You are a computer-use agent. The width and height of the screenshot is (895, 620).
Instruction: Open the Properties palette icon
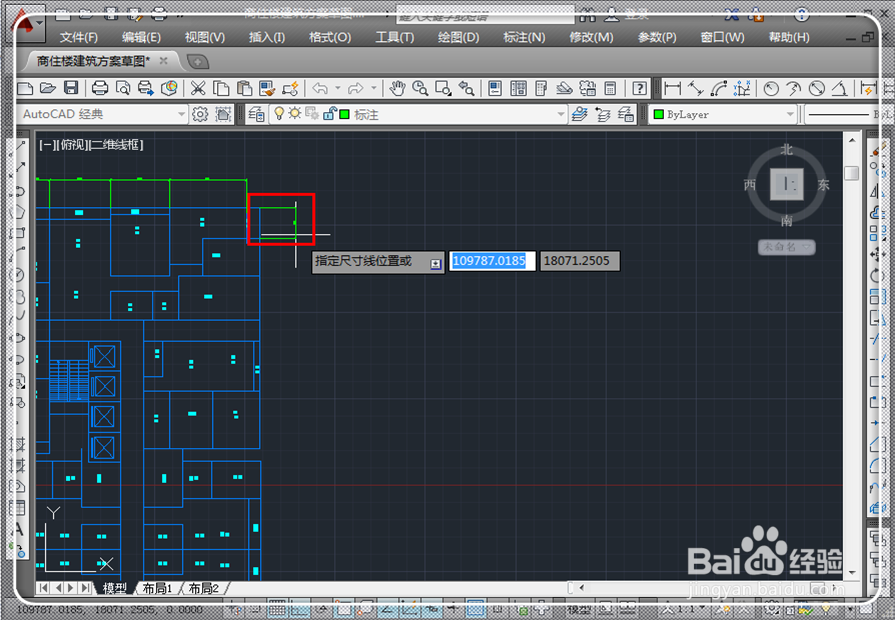495,88
